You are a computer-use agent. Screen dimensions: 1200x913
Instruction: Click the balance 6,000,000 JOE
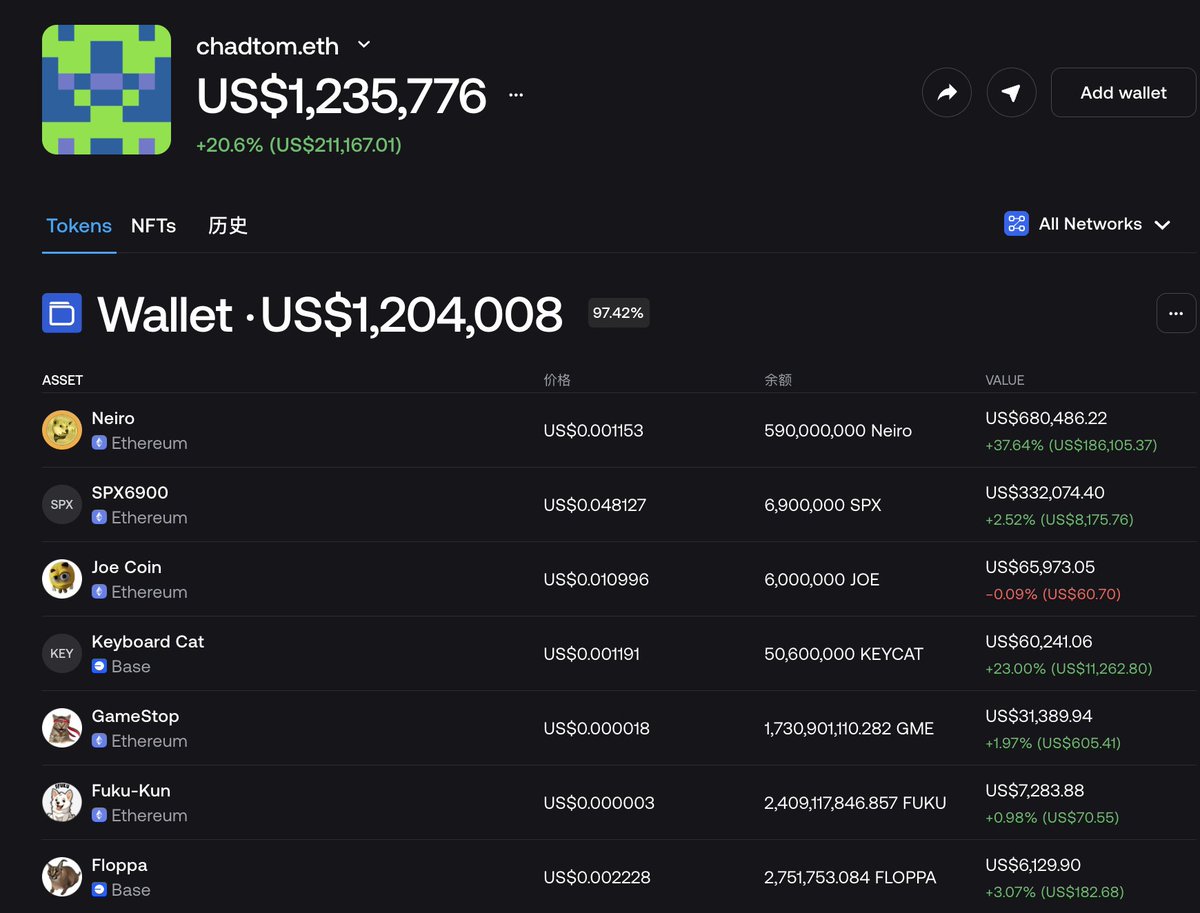pos(822,580)
